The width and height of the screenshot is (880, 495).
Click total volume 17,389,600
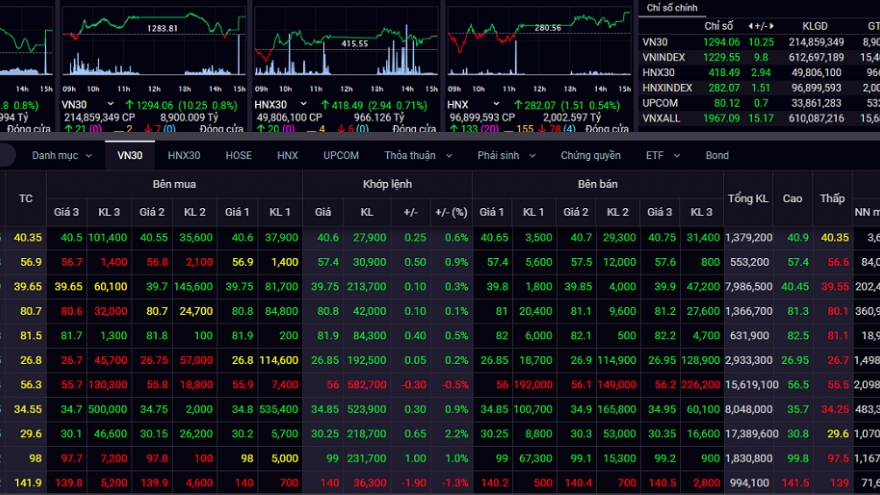point(751,434)
